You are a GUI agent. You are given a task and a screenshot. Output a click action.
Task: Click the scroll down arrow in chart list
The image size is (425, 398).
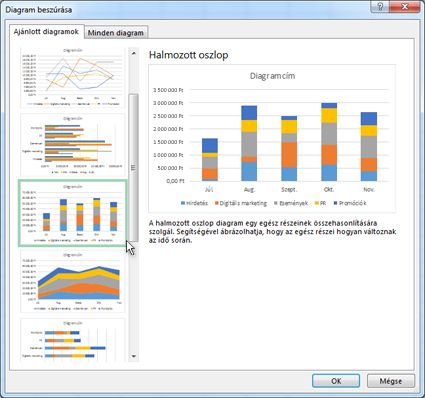134,356
